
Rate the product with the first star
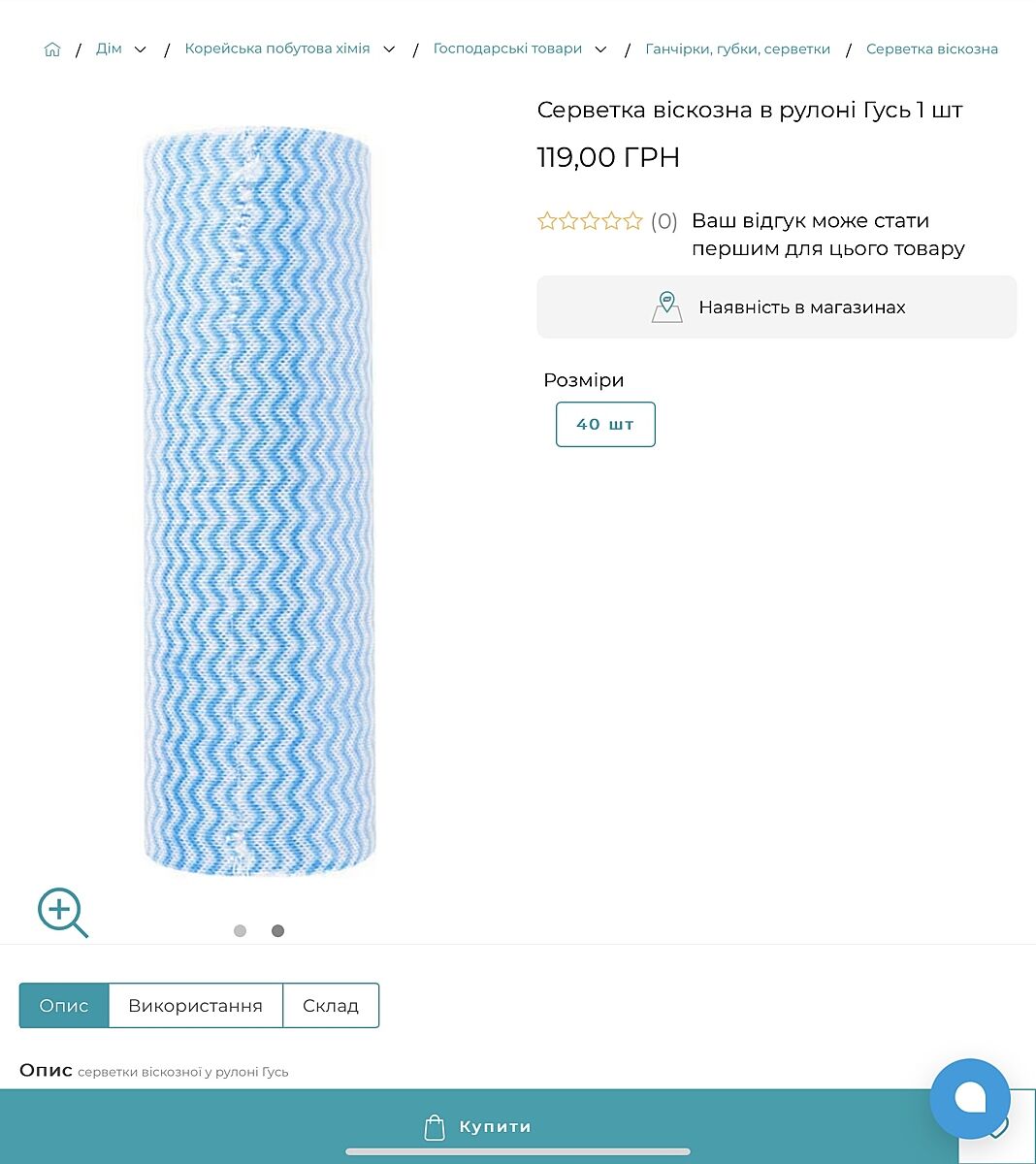tap(547, 221)
